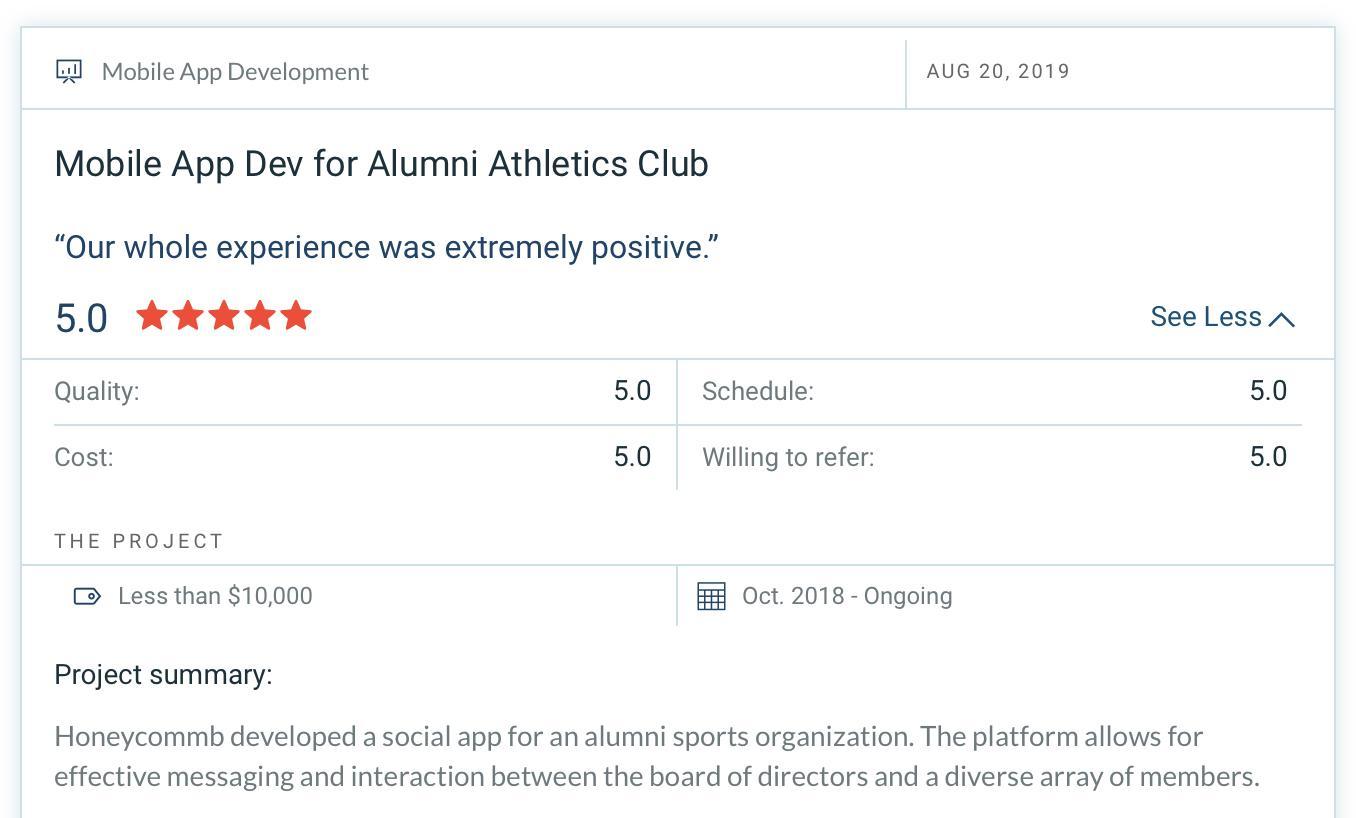Click the See Less link
Image resolution: width=1356 pixels, height=818 pixels.
pos(1206,317)
